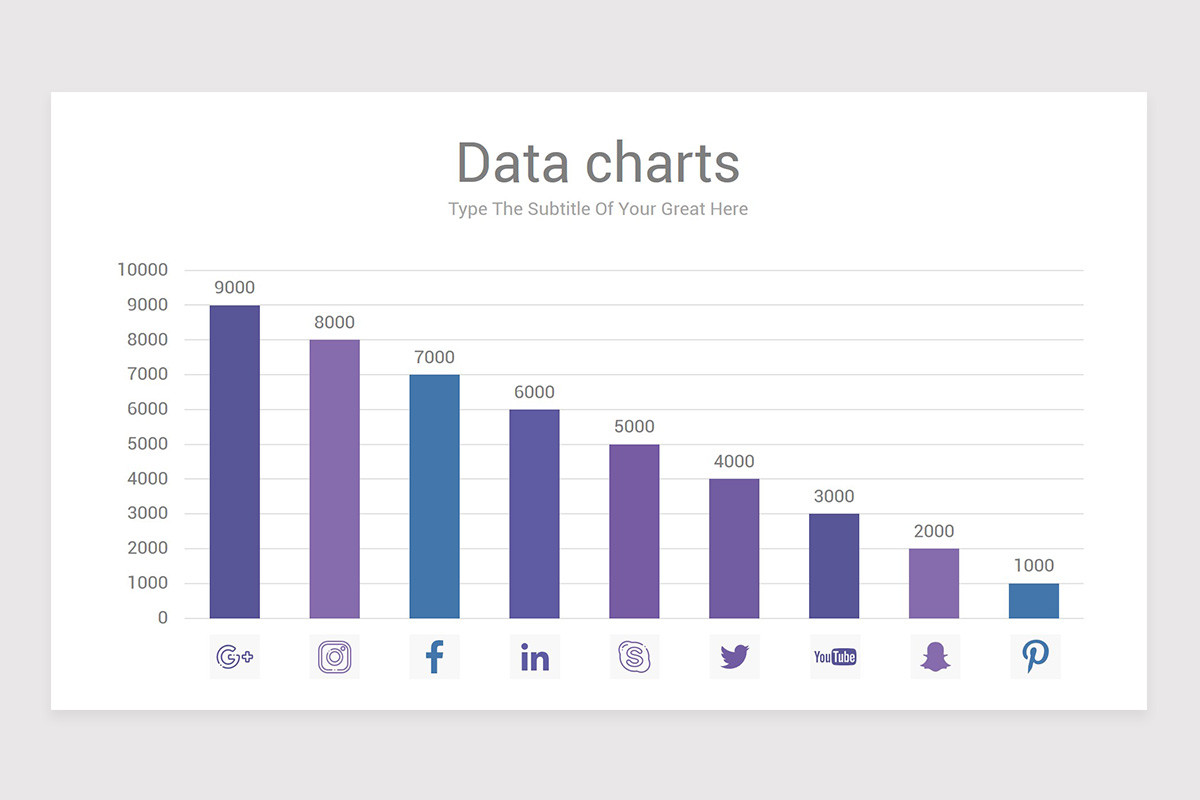This screenshot has width=1200, height=800.
Task: Click the 4000 value bar
Action: click(x=734, y=549)
